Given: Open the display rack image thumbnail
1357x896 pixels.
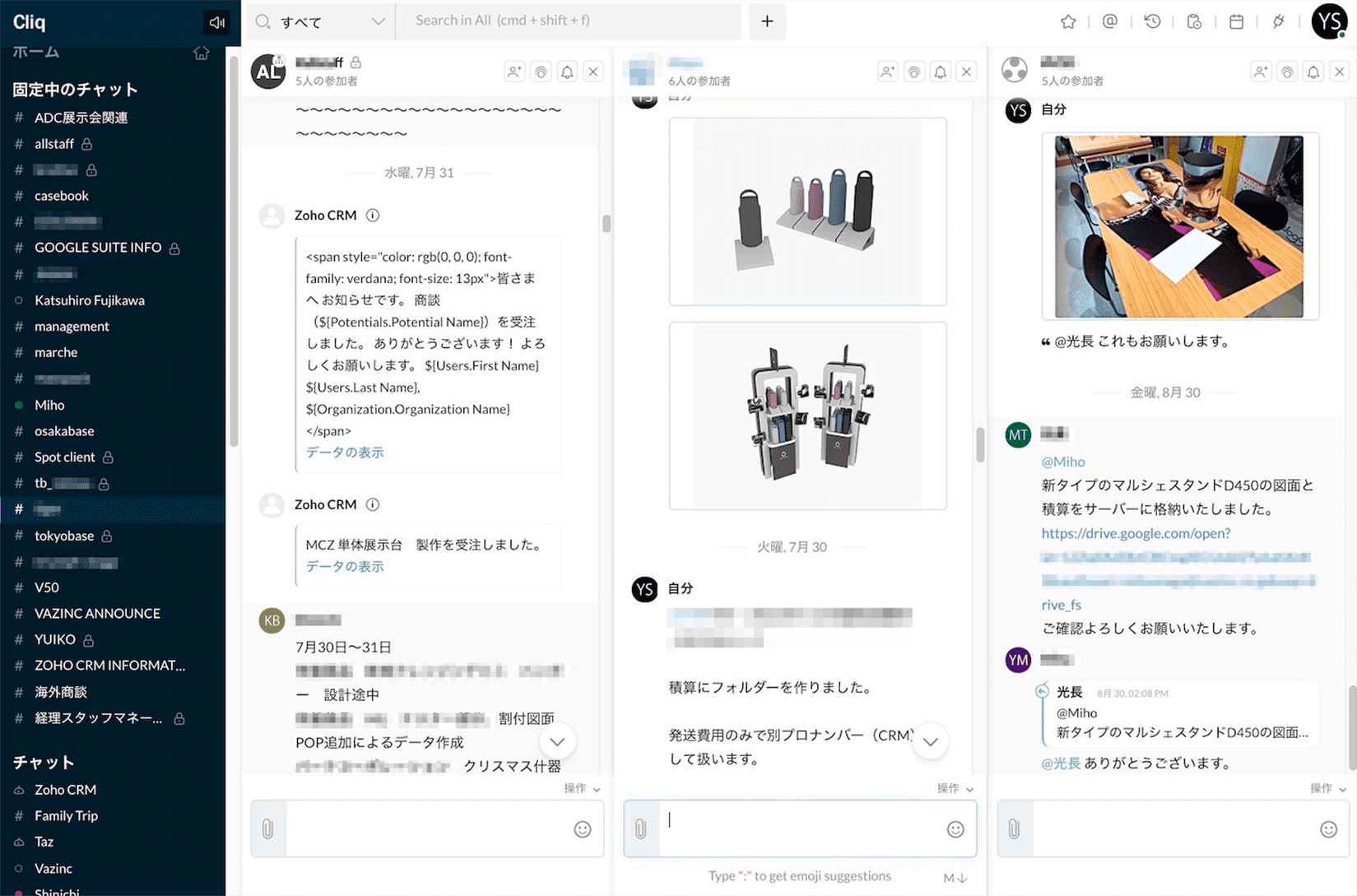Looking at the screenshot, I should tap(807, 416).
